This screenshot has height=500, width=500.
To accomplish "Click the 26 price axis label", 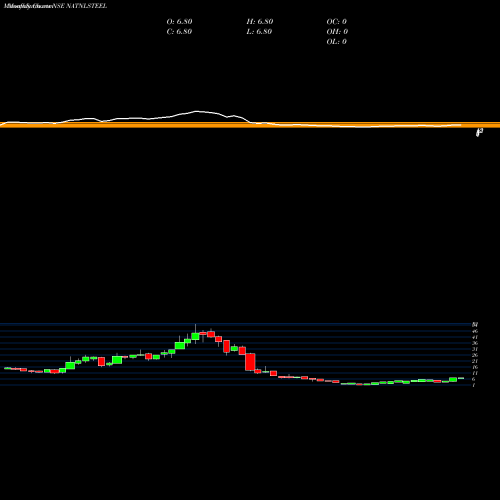I will (475, 355).
